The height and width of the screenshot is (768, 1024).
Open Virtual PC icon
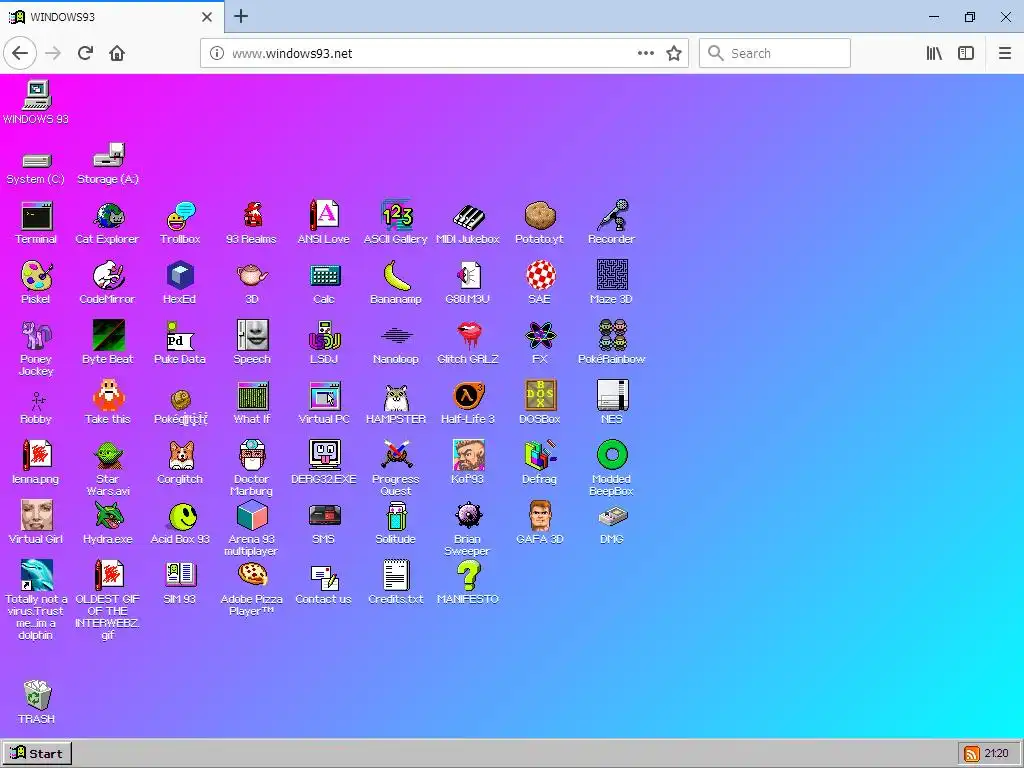(x=324, y=396)
